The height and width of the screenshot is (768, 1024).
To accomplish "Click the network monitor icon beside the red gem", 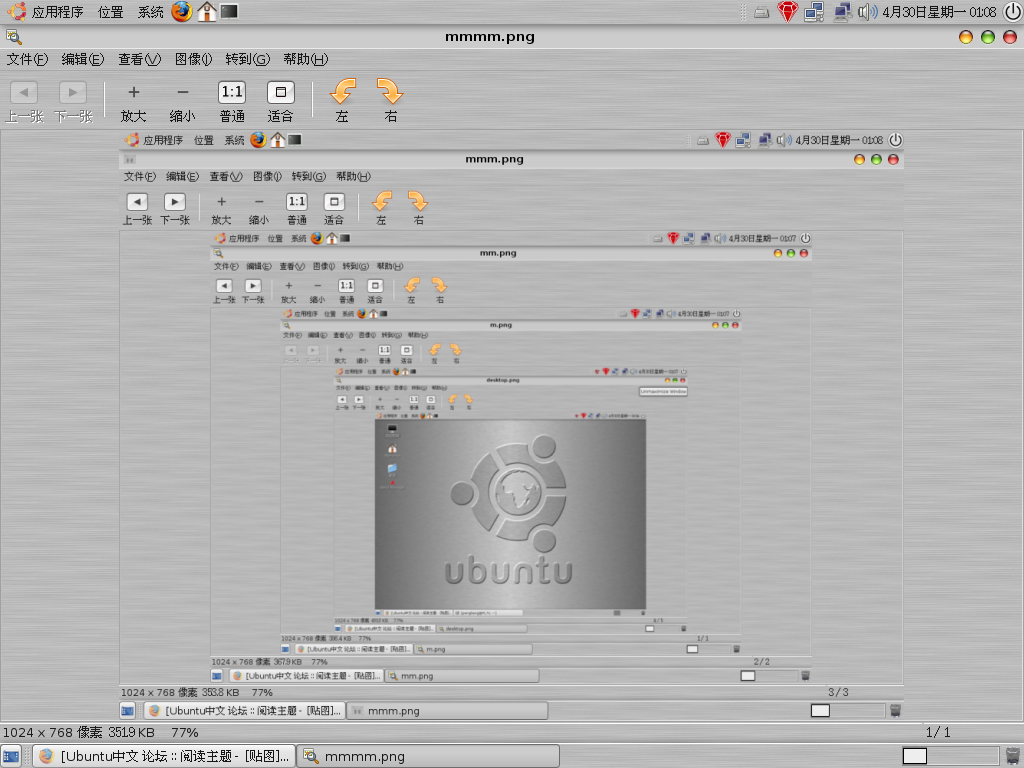I will tap(814, 12).
